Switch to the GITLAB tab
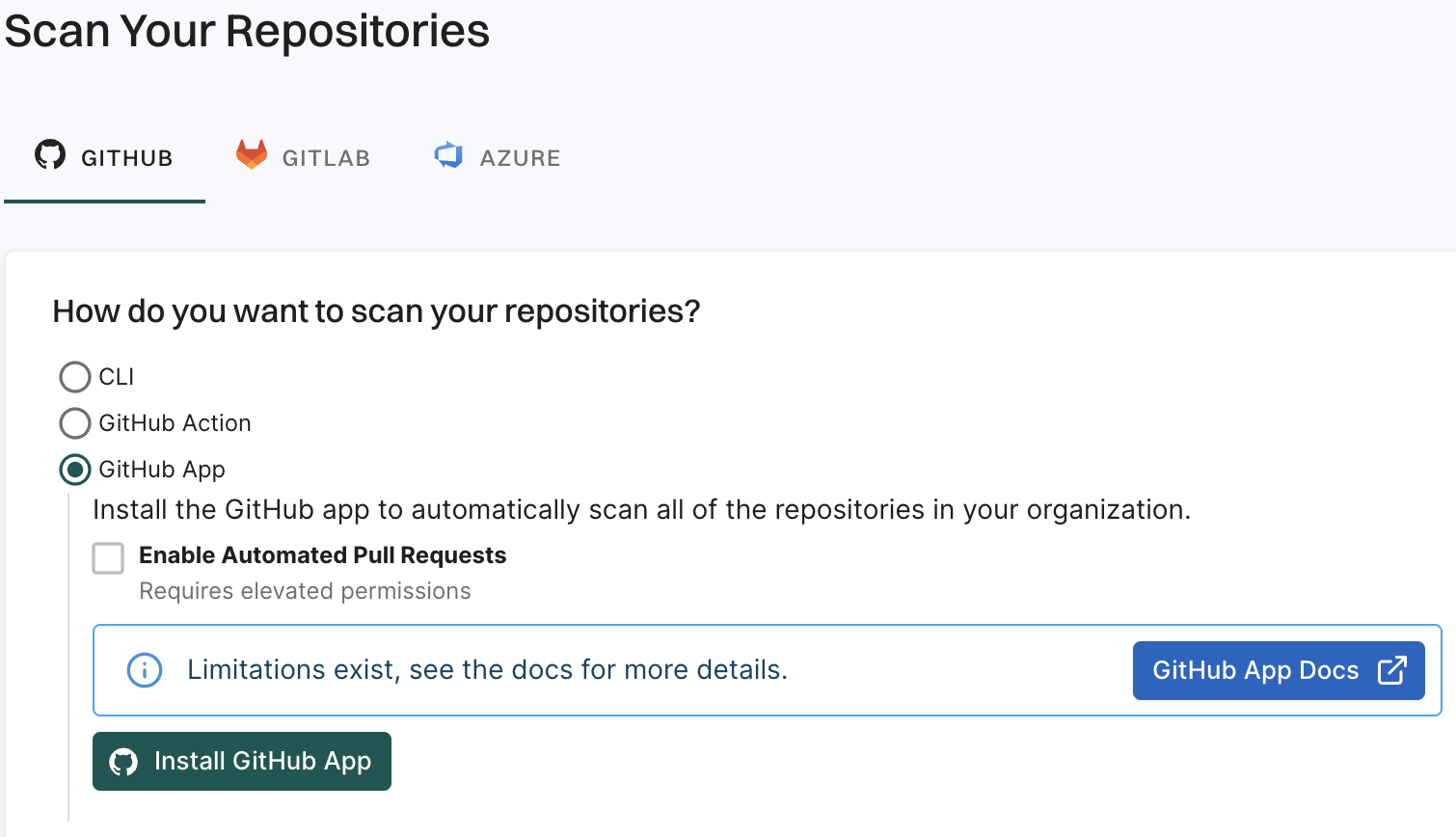 [302, 156]
